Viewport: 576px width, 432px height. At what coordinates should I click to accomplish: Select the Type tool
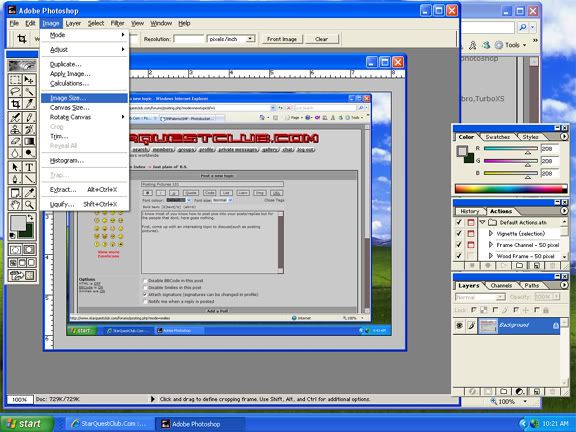(29, 167)
